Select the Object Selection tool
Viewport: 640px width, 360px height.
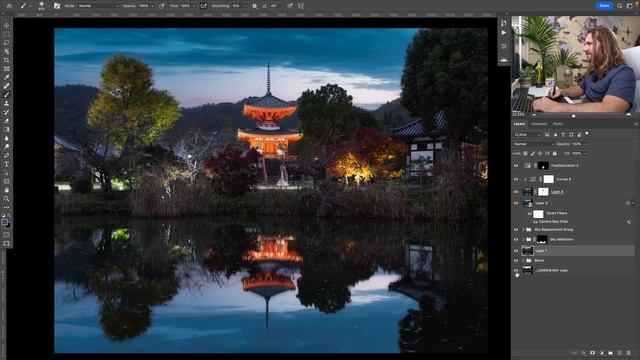(7, 51)
